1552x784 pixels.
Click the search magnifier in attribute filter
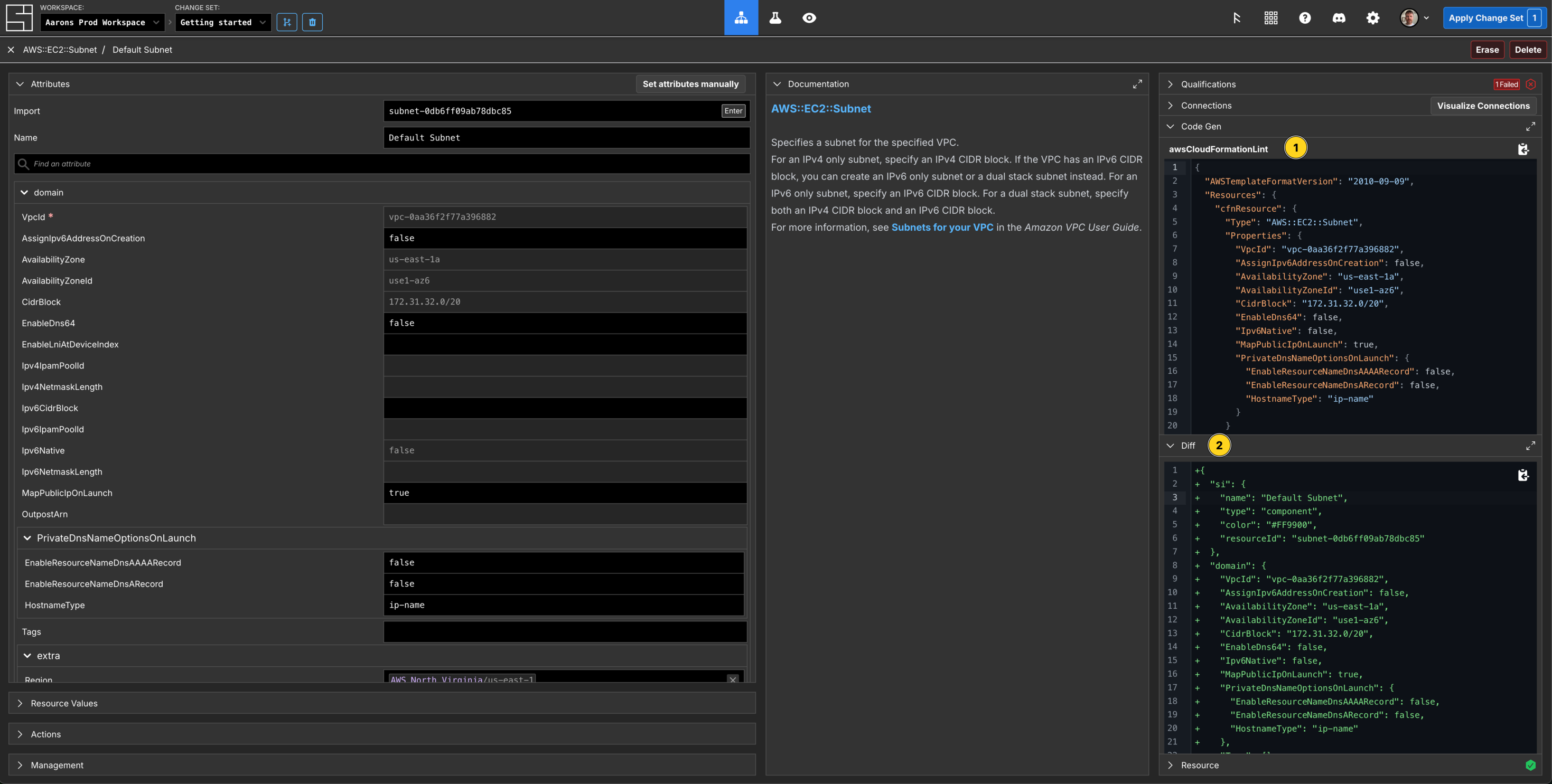pyautogui.click(x=23, y=164)
